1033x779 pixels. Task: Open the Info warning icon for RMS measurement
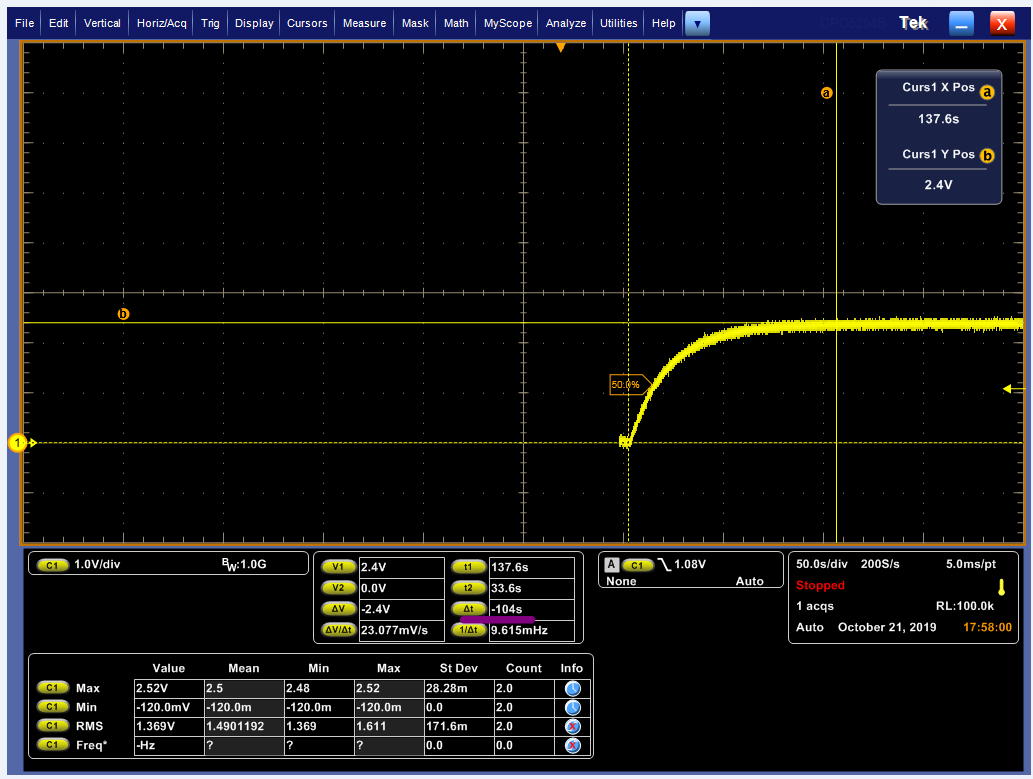(x=572, y=726)
